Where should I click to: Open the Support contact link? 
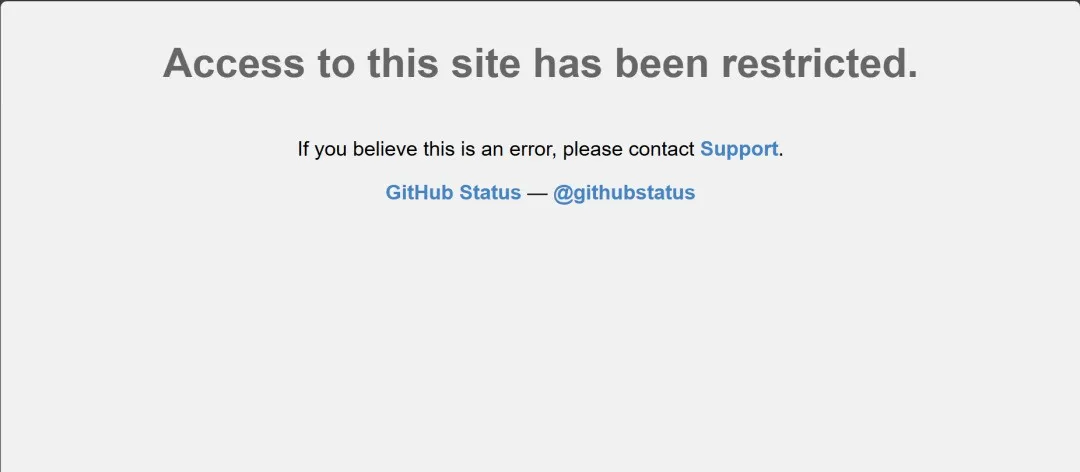pyautogui.click(x=739, y=149)
